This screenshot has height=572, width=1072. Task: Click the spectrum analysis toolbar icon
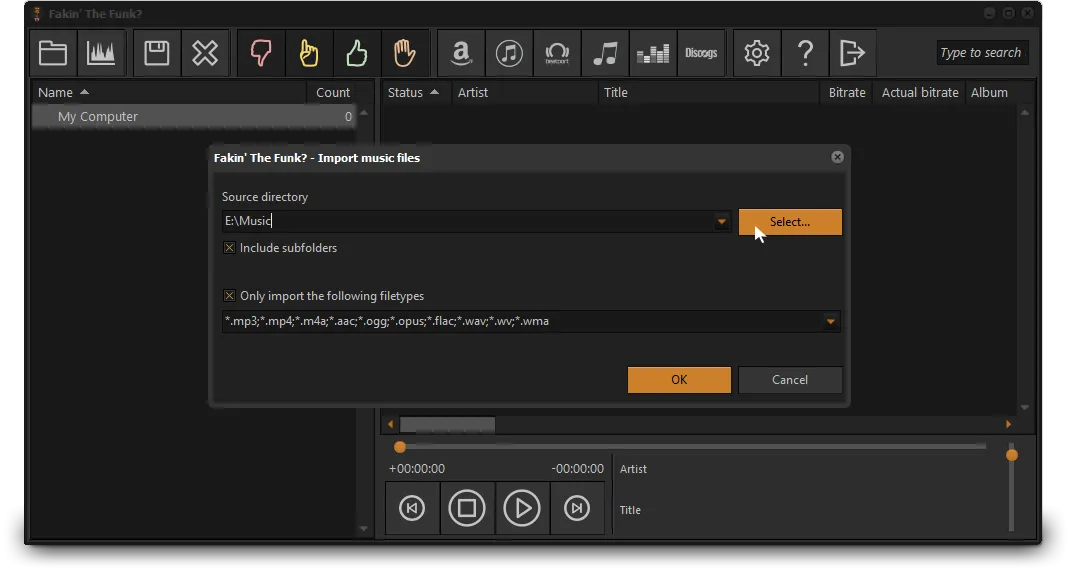click(101, 53)
